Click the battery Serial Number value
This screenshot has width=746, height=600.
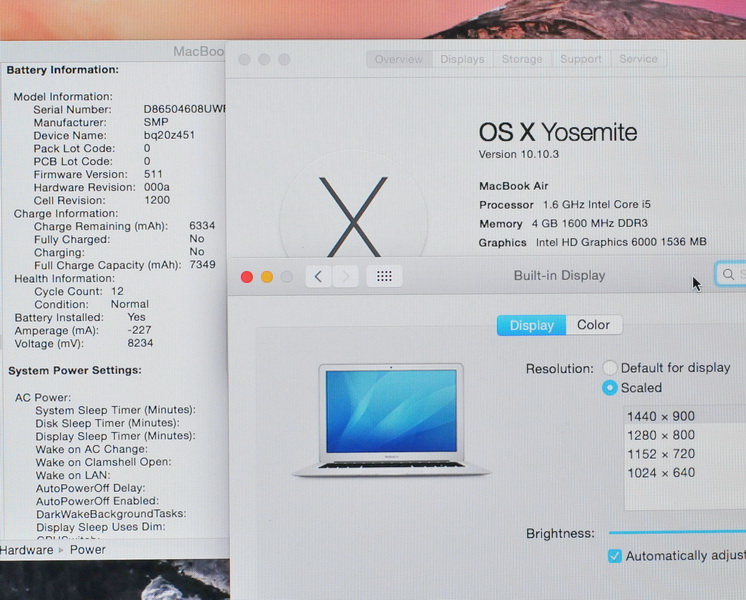click(x=184, y=109)
